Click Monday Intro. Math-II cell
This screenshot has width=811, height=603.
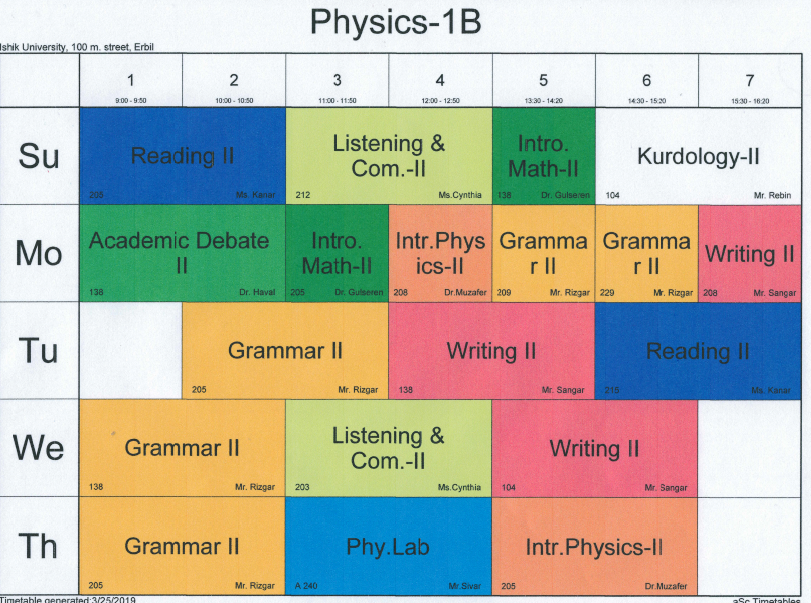pyautogui.click(x=337, y=253)
